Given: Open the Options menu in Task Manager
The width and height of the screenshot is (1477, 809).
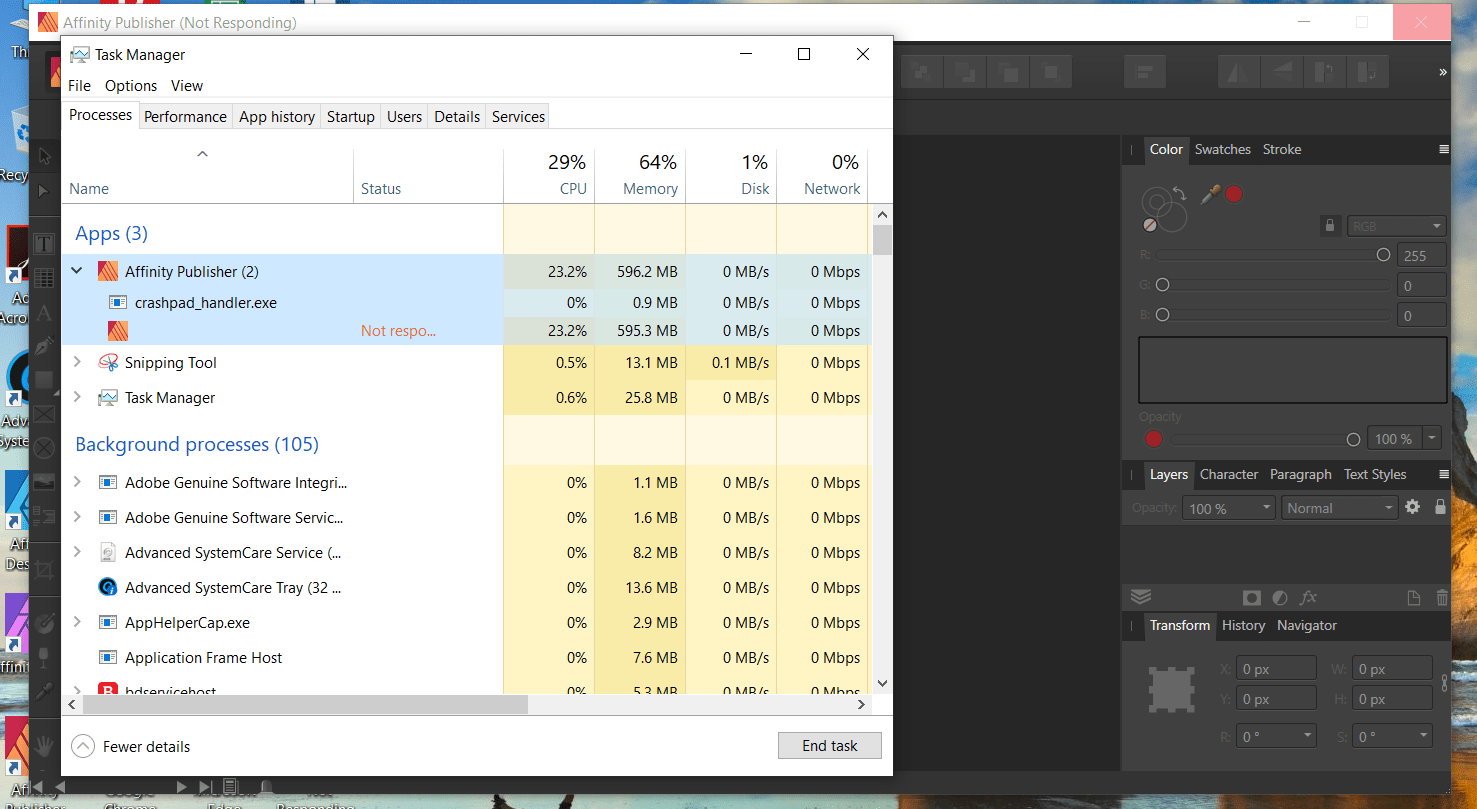Looking at the screenshot, I should click(130, 86).
